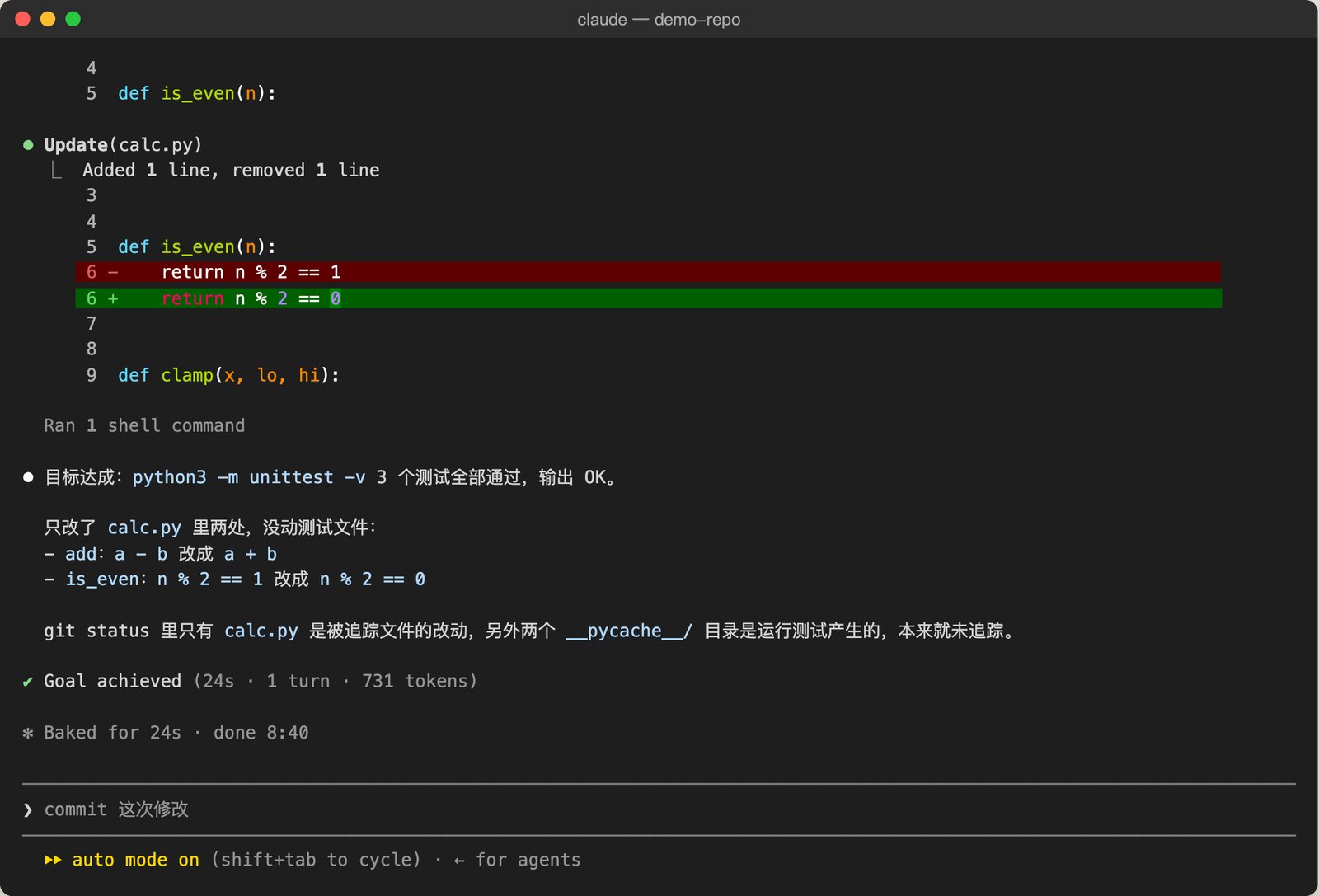
Task: Click into the commit 这次修改 prompt input
Action: coord(659,809)
